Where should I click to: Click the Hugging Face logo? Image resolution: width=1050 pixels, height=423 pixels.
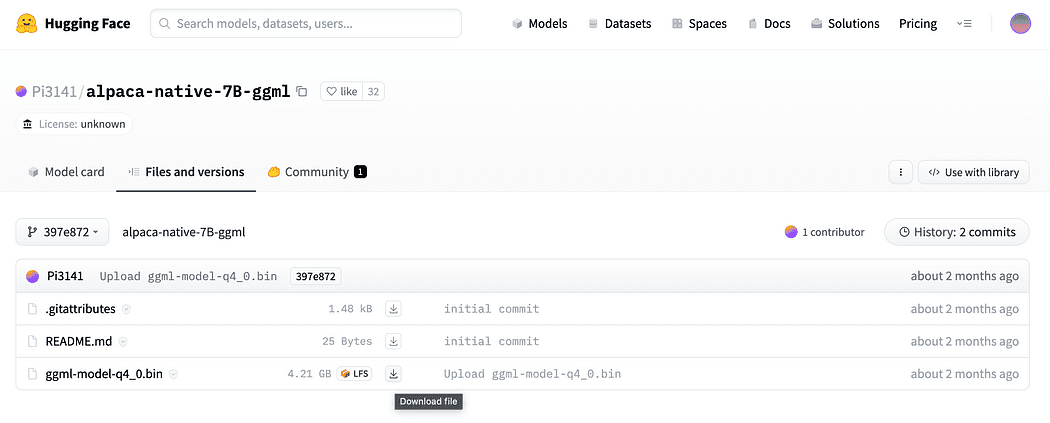click(72, 23)
